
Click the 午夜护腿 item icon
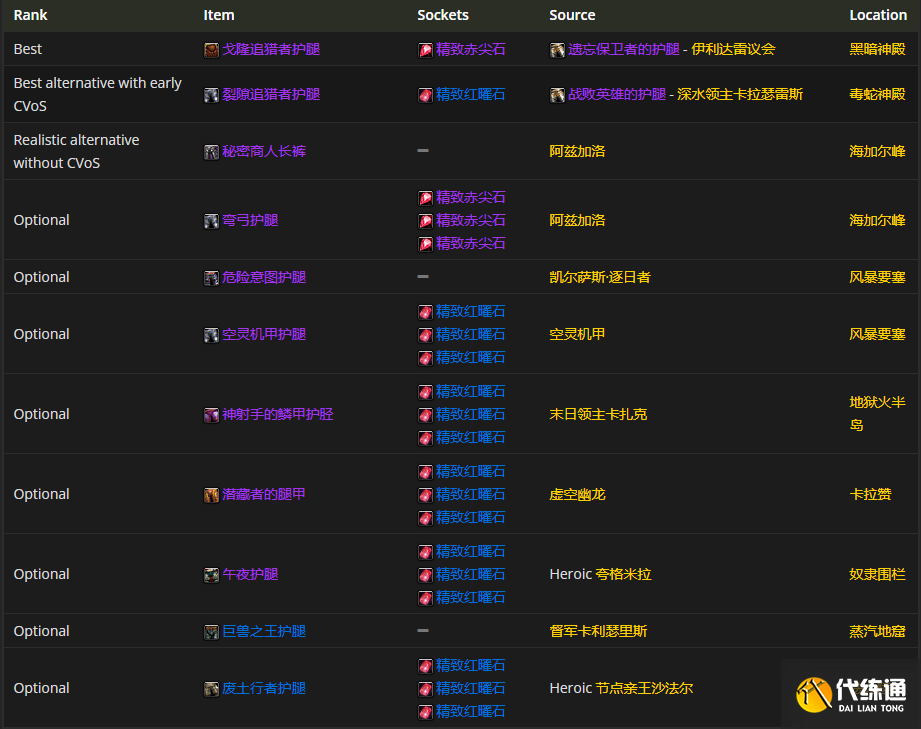pyautogui.click(x=211, y=574)
